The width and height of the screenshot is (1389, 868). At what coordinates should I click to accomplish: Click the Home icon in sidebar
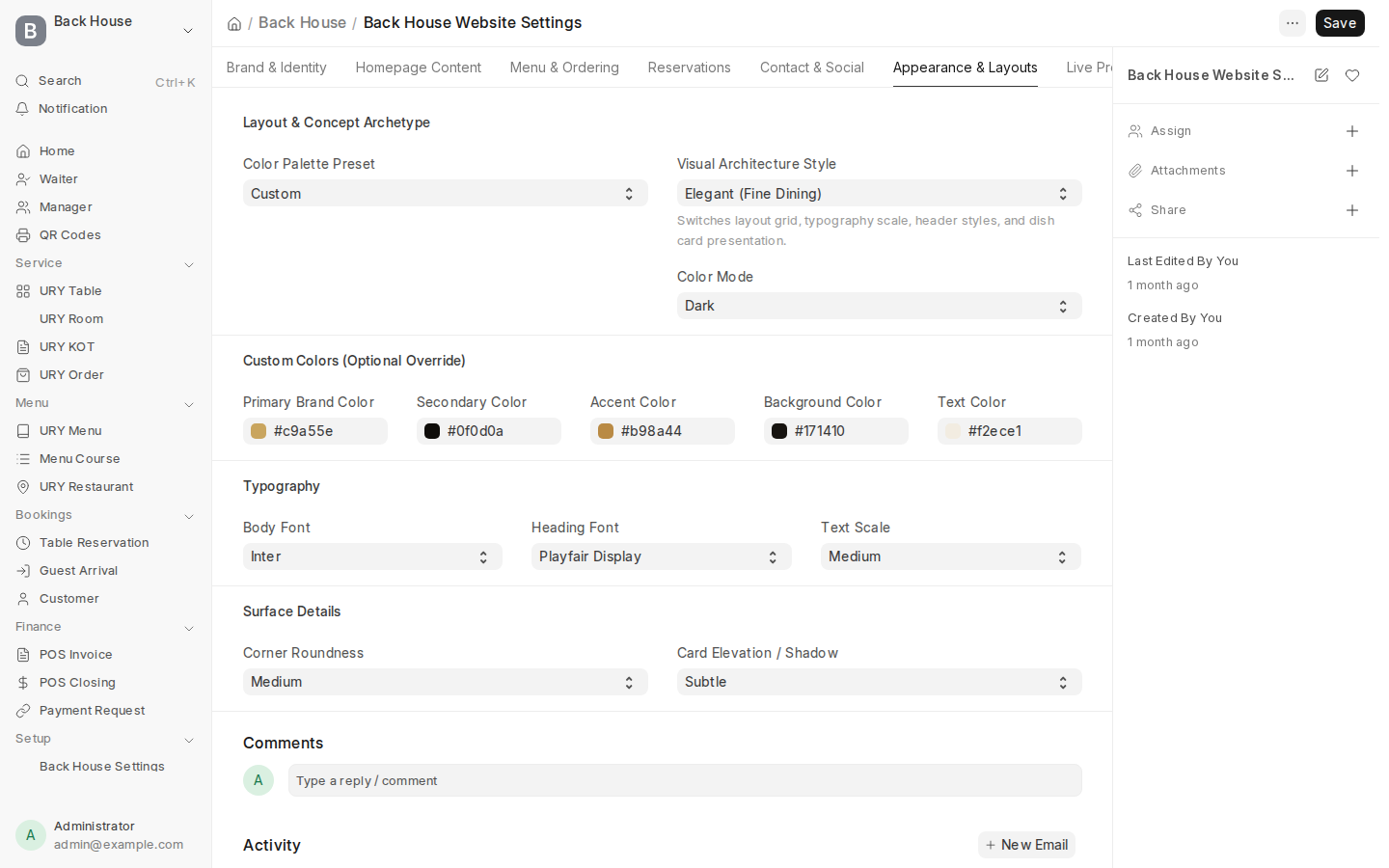(23, 151)
